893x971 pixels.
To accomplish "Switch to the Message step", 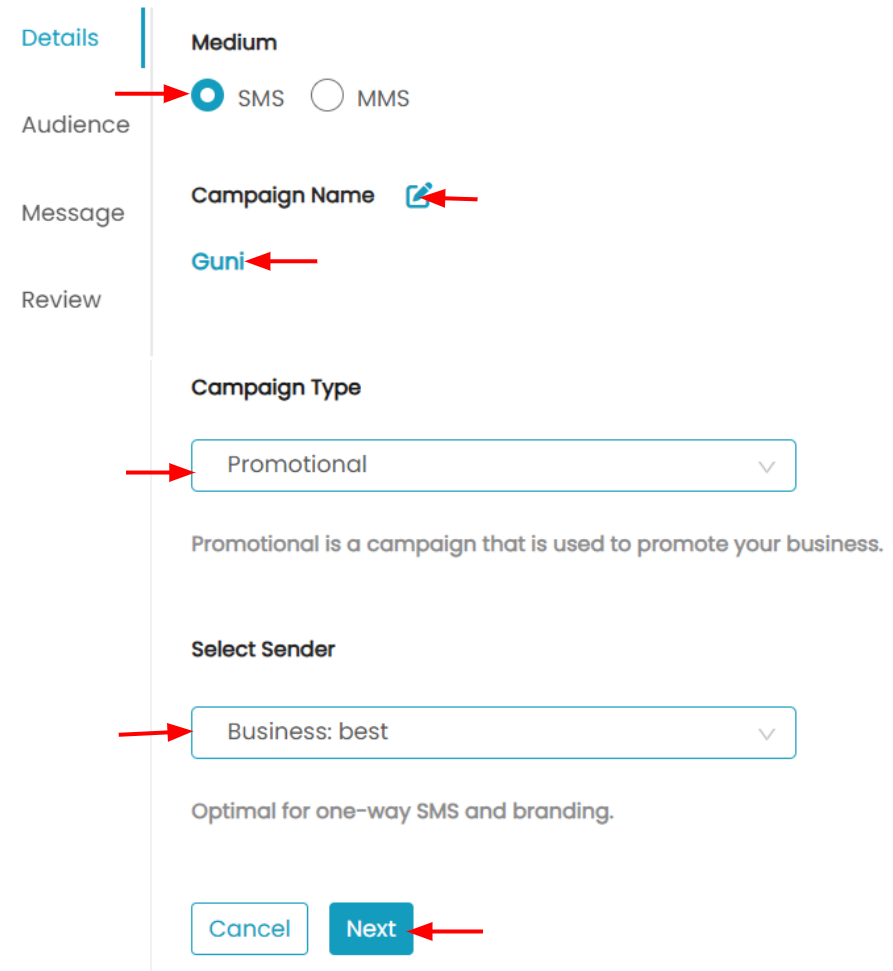I will pyautogui.click(x=73, y=214).
